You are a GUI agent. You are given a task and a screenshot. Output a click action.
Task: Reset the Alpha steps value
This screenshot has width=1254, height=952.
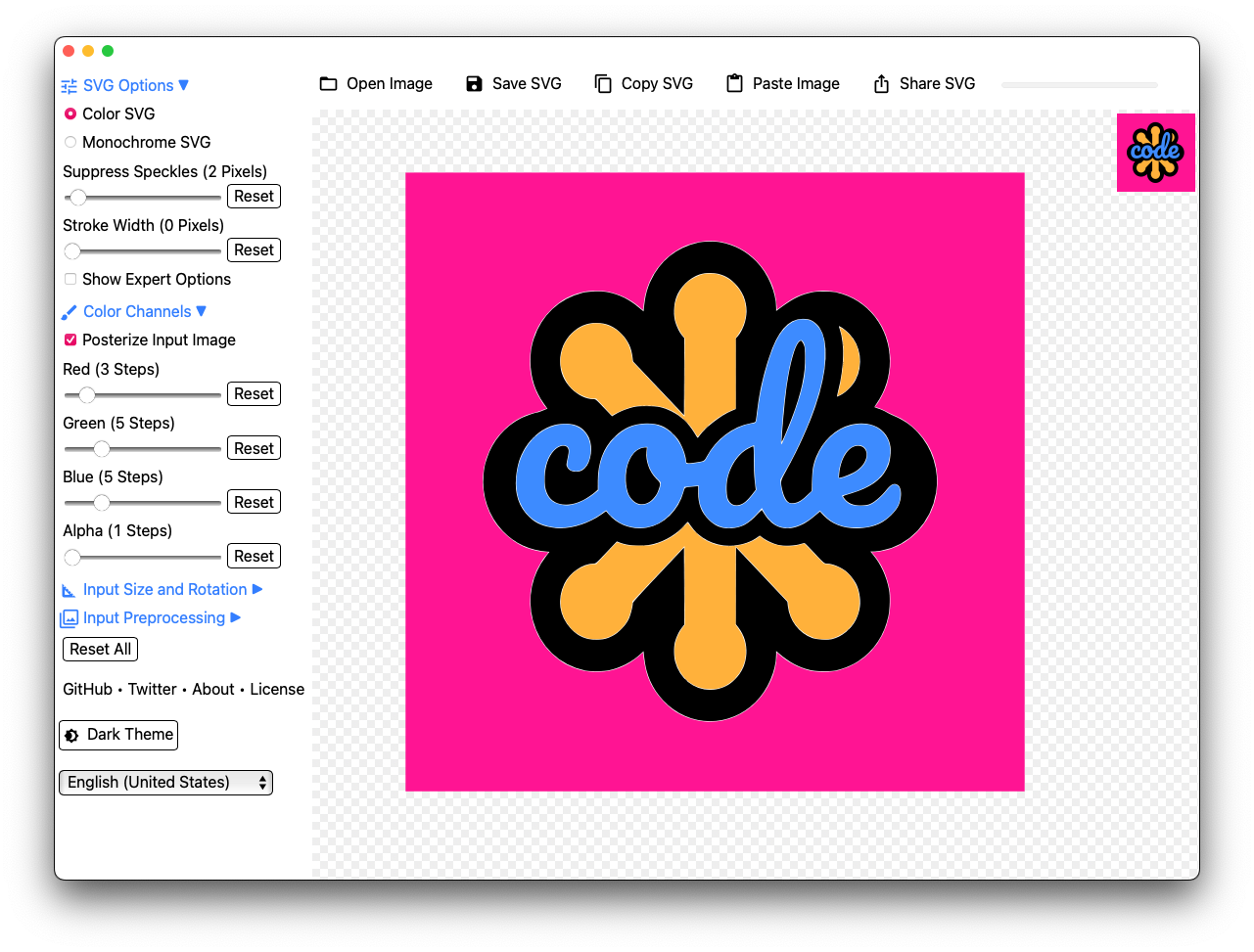pos(254,556)
